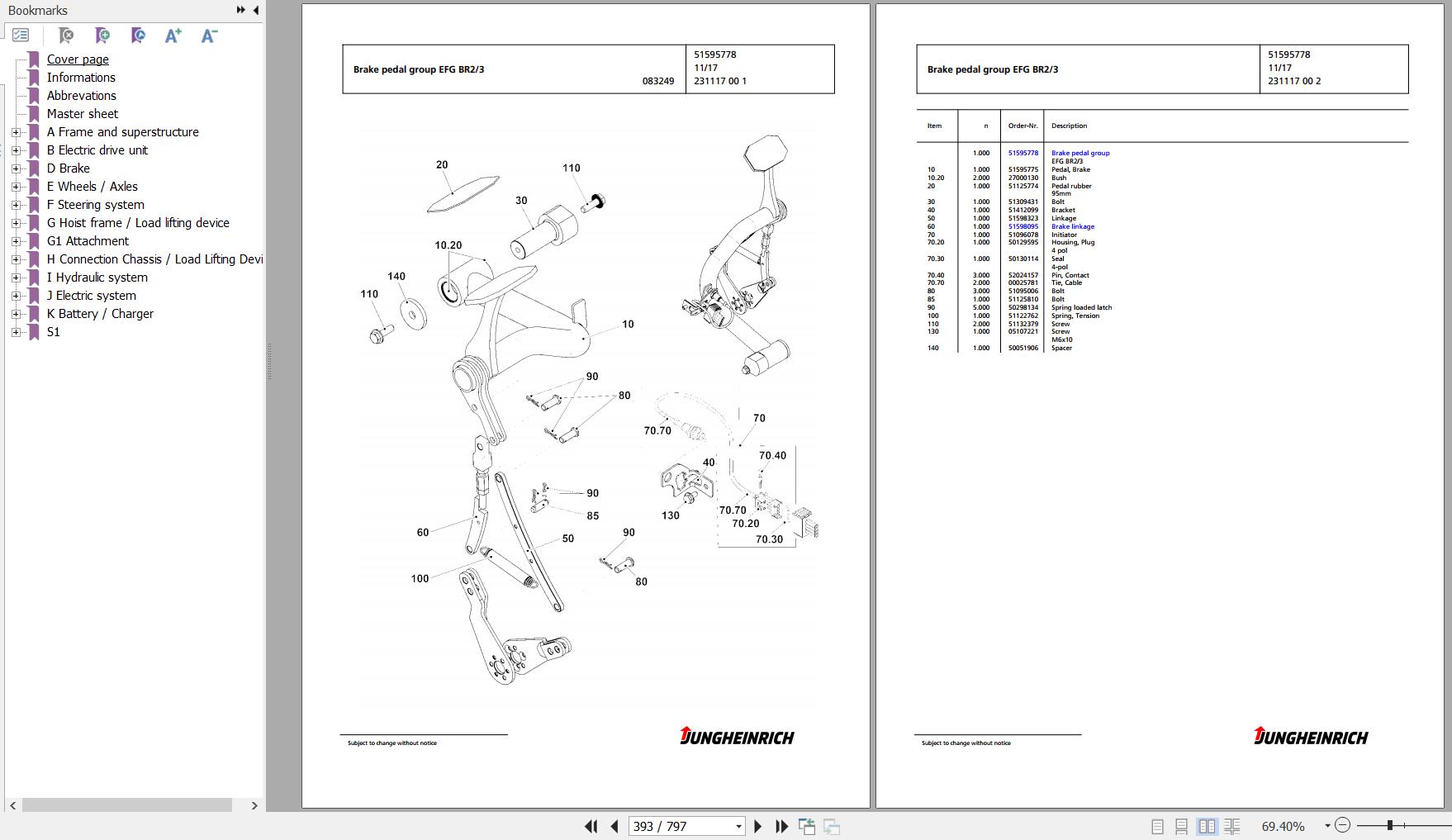1452x840 pixels.
Task: Select the E Wheels / Axles bookmark
Action: (92, 187)
